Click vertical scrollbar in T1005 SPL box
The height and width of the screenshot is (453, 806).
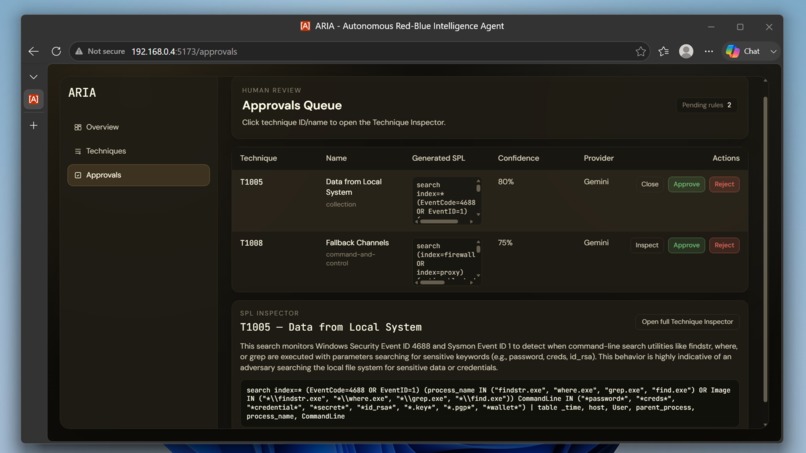coord(478,188)
